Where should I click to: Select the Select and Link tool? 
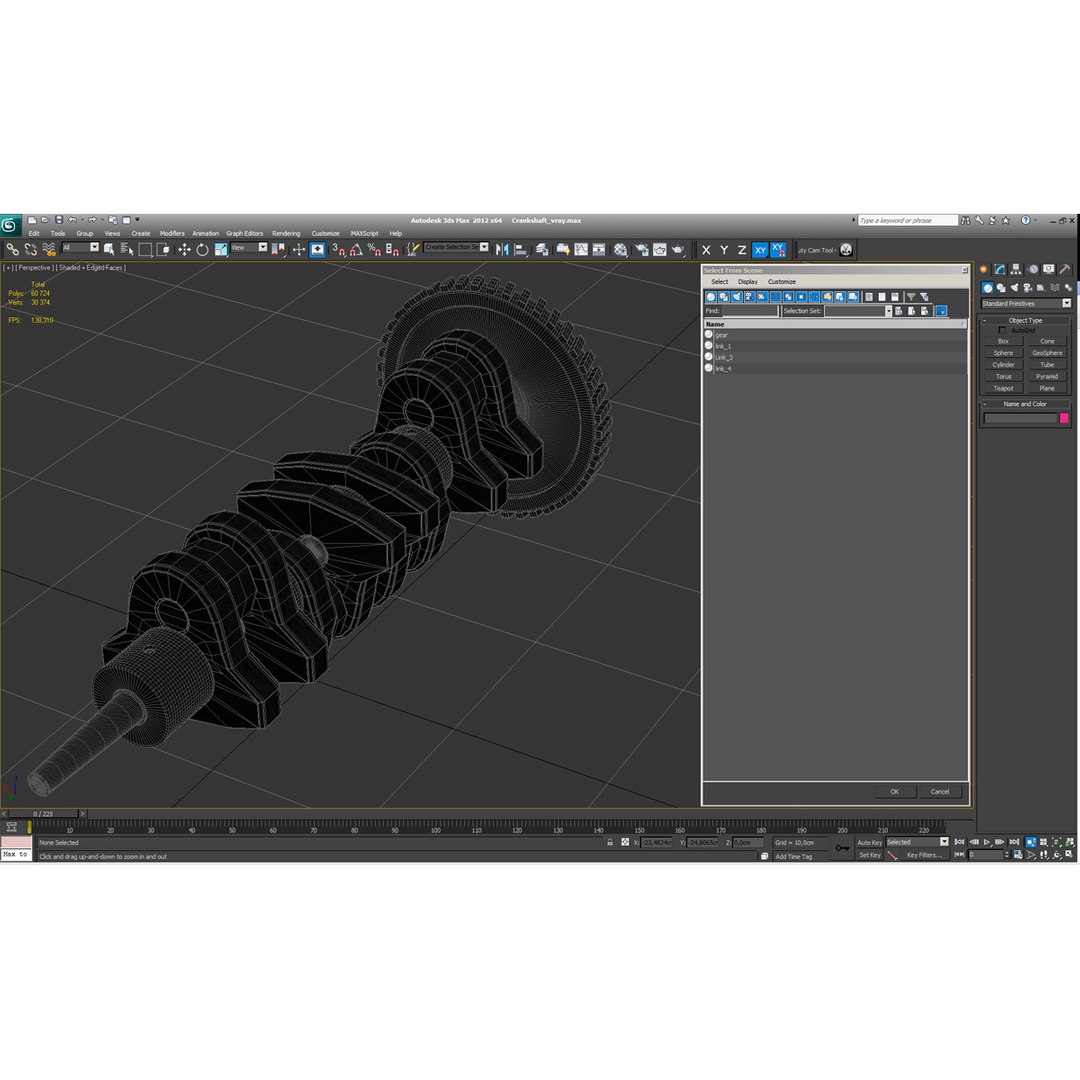(x=12, y=249)
